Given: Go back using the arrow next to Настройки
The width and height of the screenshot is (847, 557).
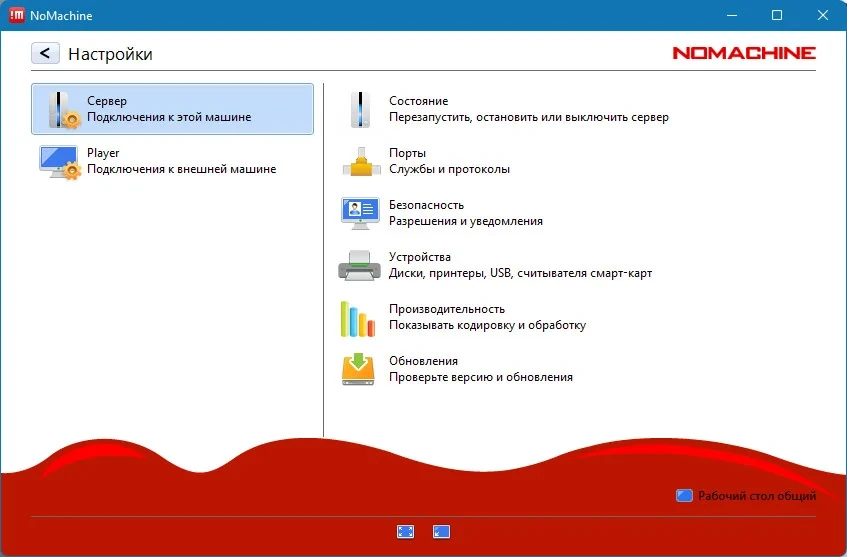Looking at the screenshot, I should [x=45, y=53].
